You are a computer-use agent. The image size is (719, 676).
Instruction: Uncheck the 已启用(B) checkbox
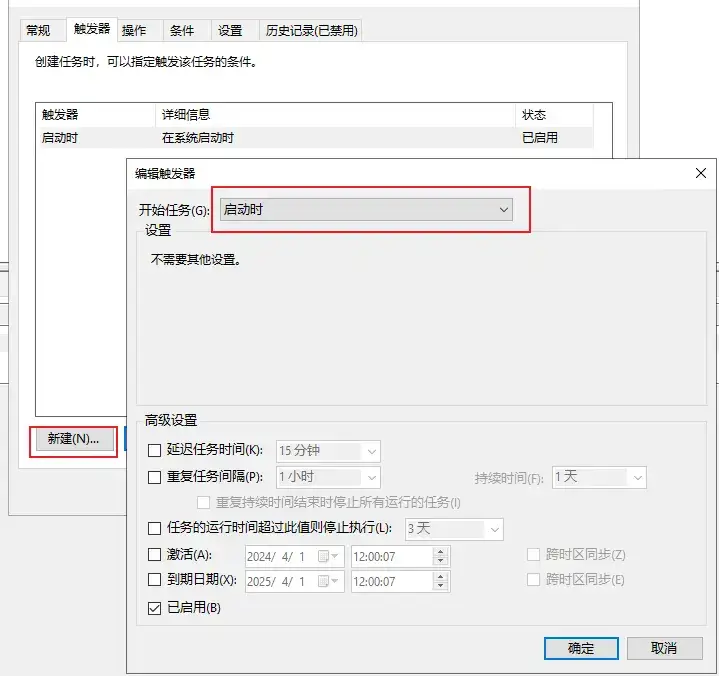[155, 608]
